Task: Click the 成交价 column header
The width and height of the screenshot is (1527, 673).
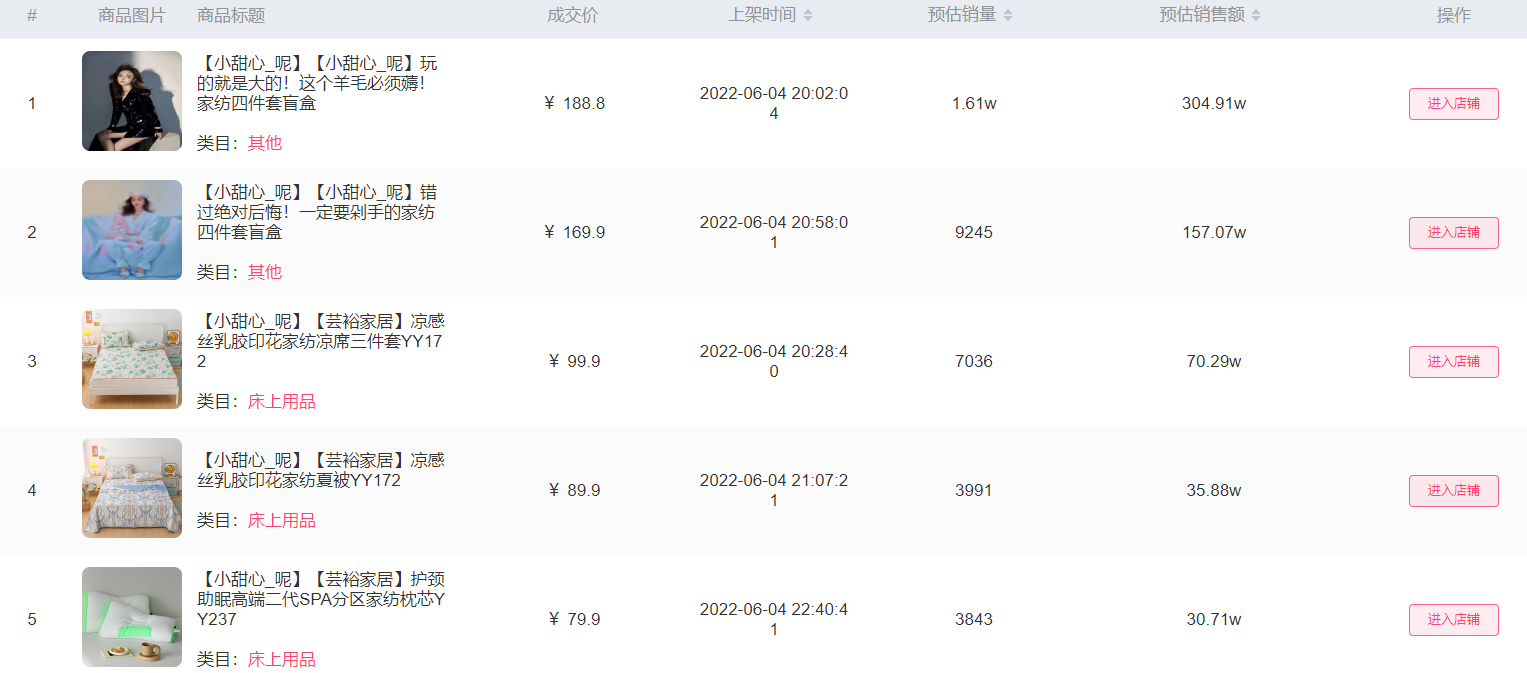Action: (x=573, y=15)
